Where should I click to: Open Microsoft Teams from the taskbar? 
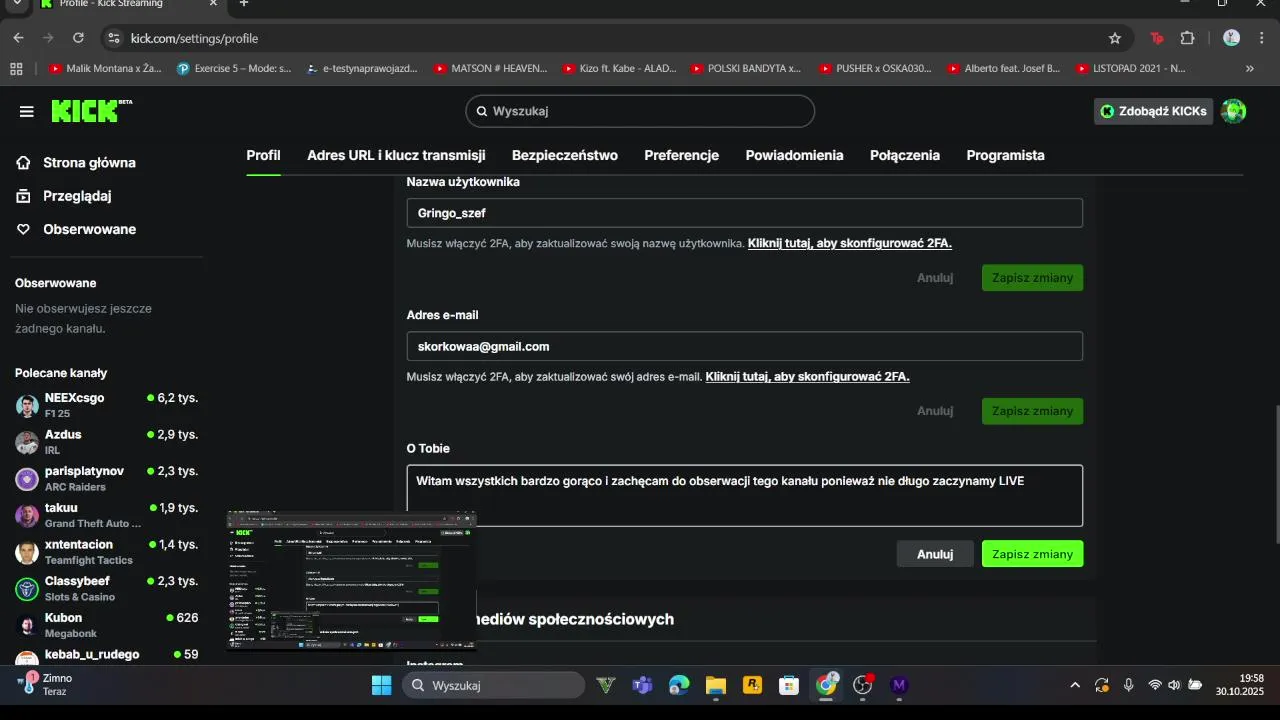click(642, 685)
